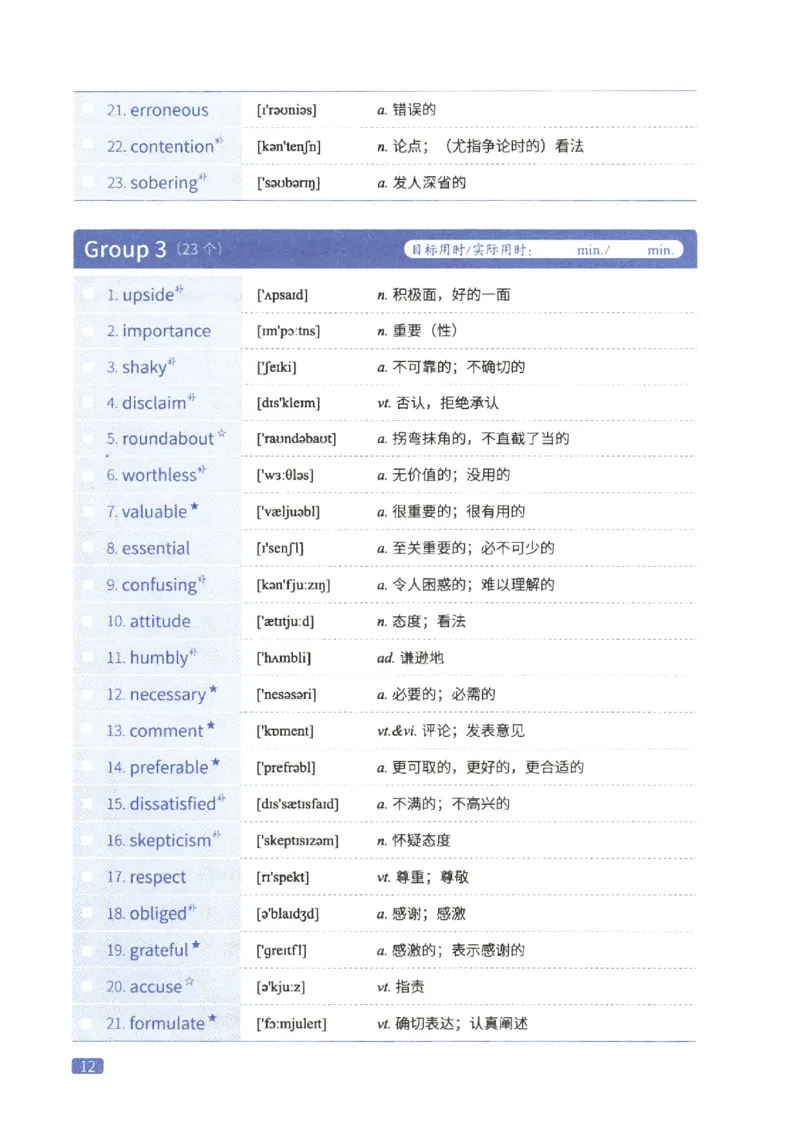Click the word entry "respect"

160,877
